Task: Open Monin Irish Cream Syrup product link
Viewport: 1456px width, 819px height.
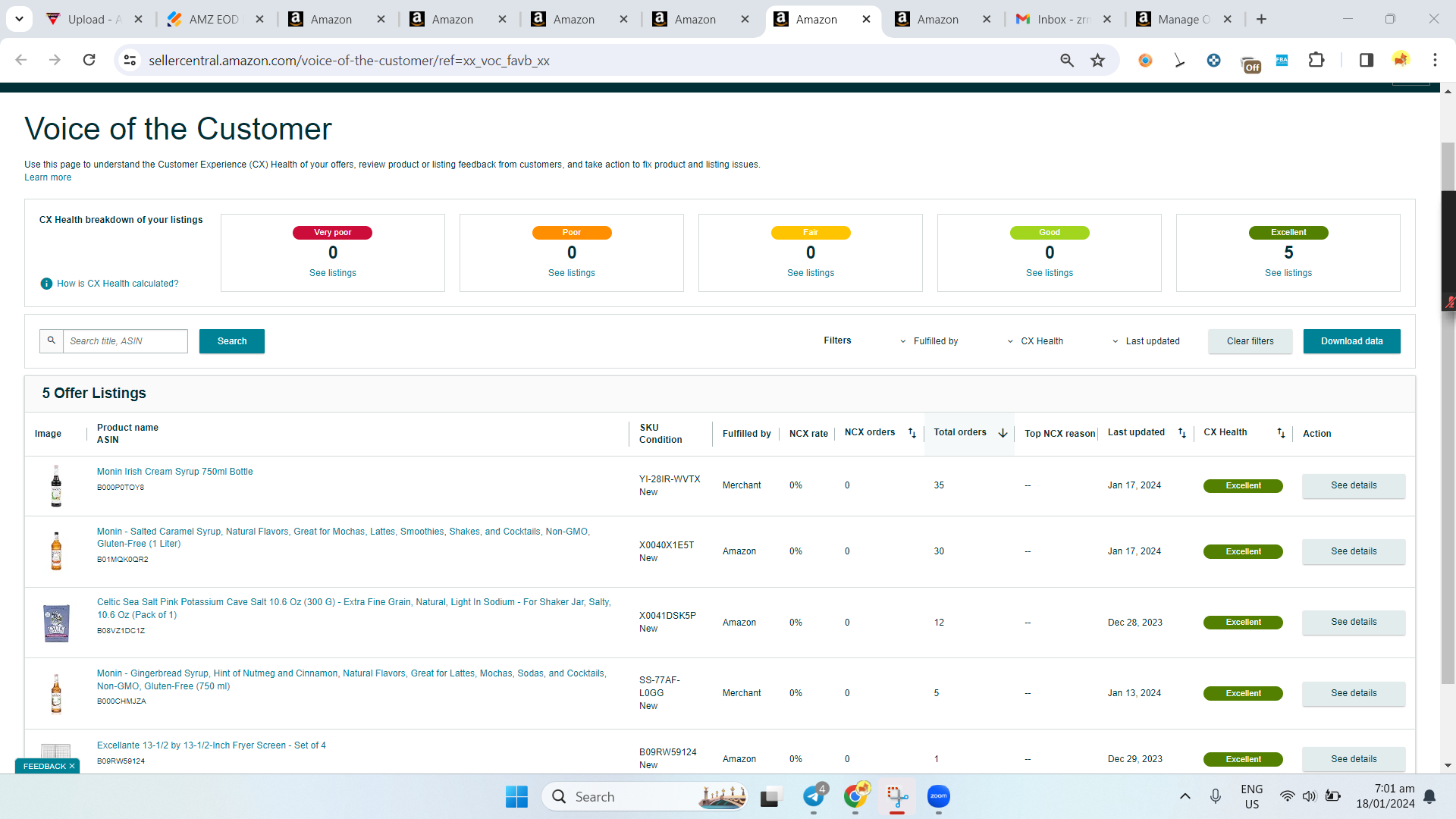Action: click(x=175, y=472)
